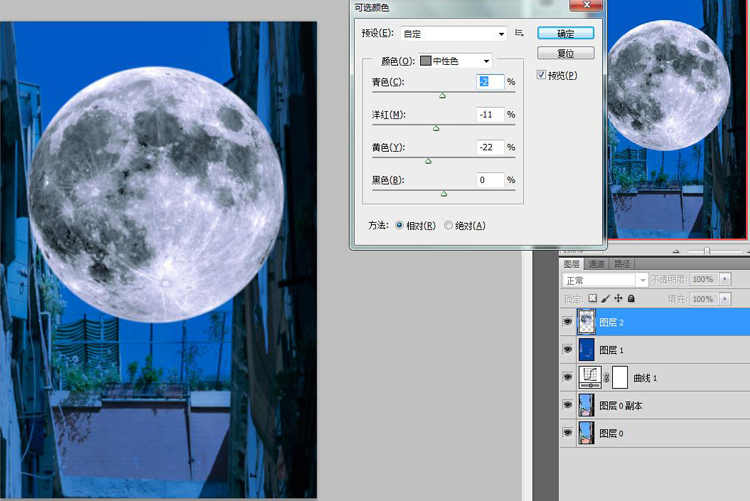
Task: Select lock transparent pixels icon
Action: pos(593,298)
